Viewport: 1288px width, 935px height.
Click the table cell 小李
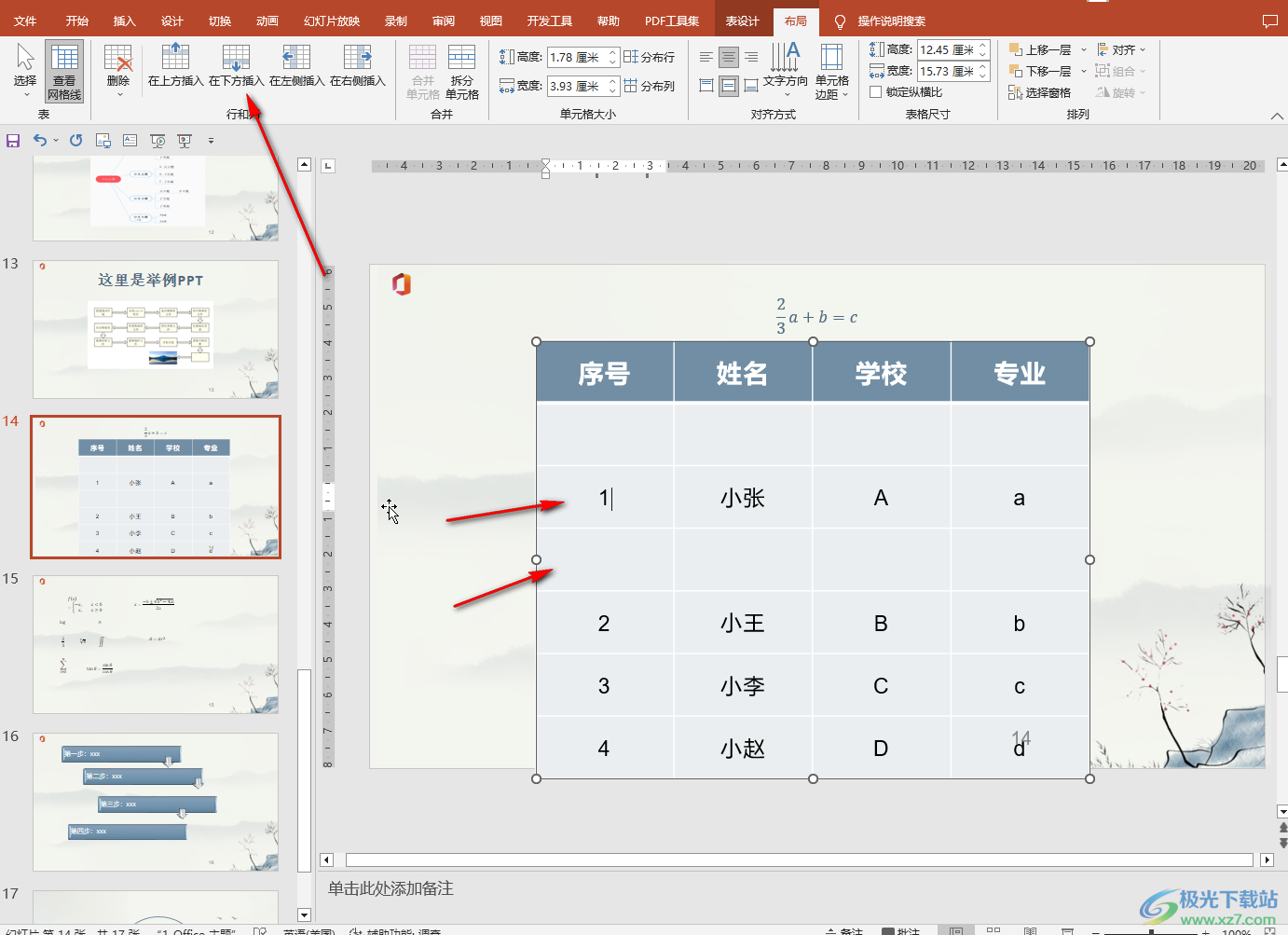(743, 686)
